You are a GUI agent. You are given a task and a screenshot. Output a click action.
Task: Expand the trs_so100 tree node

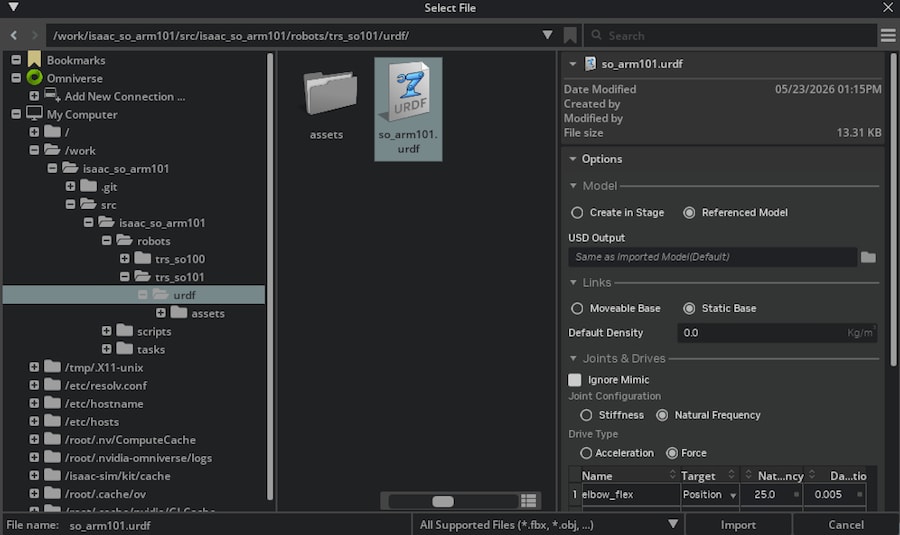(x=125, y=258)
